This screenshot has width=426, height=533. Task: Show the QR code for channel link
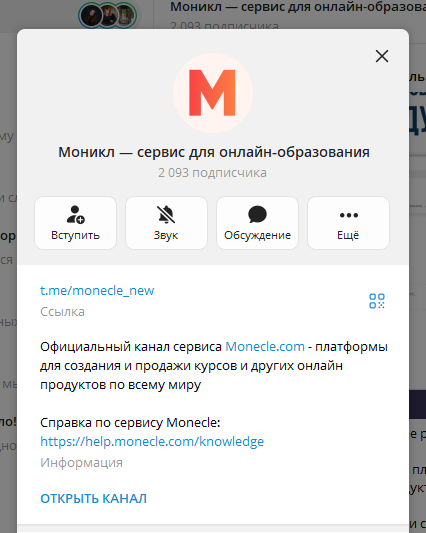[x=377, y=301]
